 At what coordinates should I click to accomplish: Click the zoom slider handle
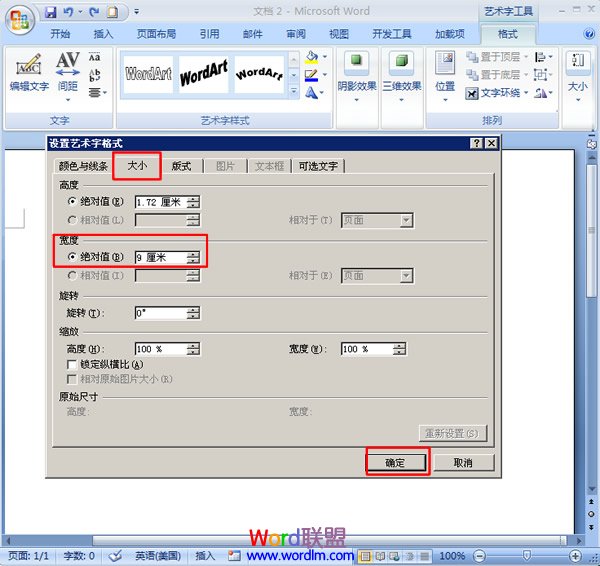pos(527,555)
